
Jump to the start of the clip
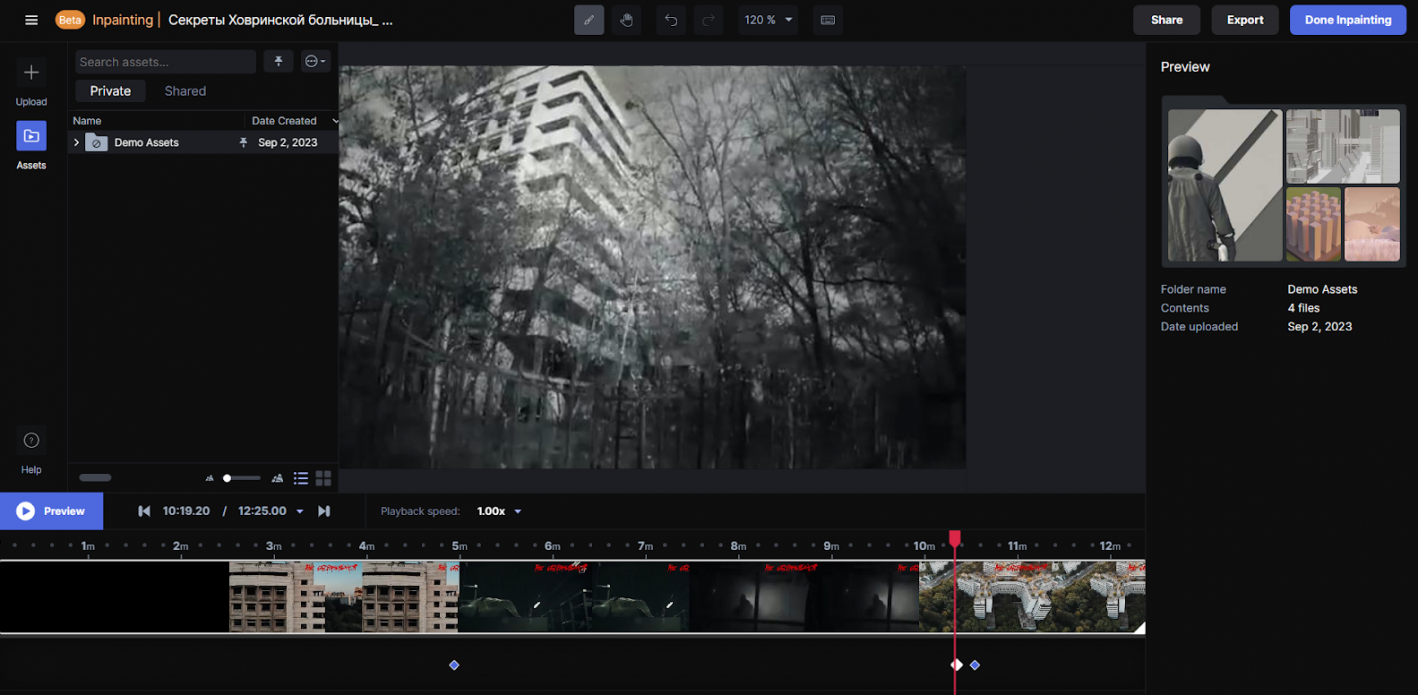144,511
